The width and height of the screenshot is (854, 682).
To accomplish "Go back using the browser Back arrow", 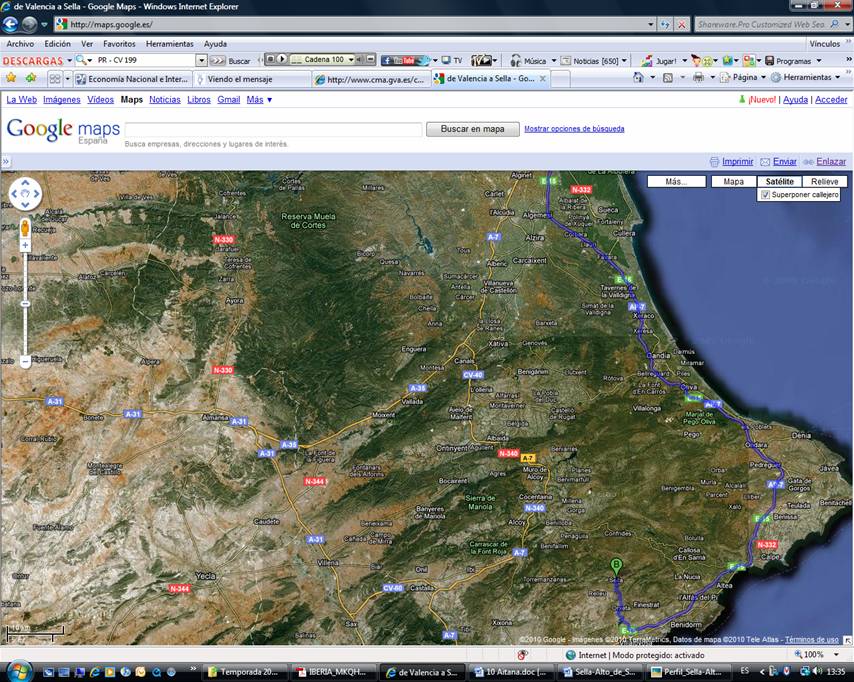I will tap(10, 25).
